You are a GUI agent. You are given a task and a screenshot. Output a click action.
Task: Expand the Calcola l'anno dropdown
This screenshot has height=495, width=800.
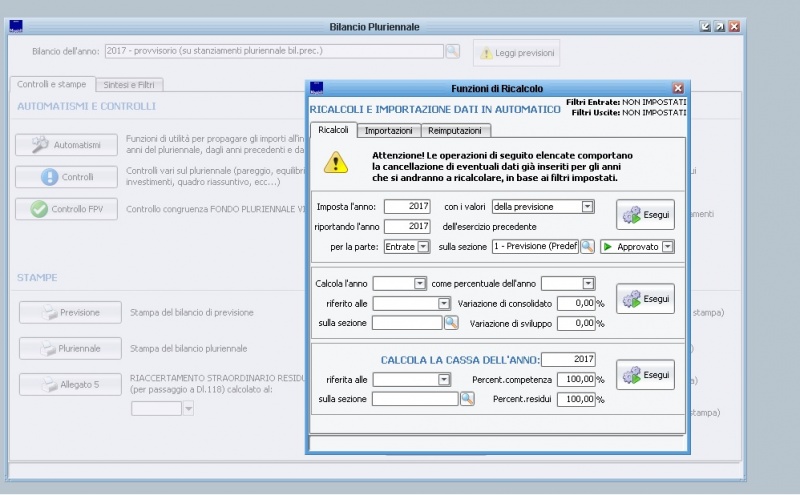420,284
